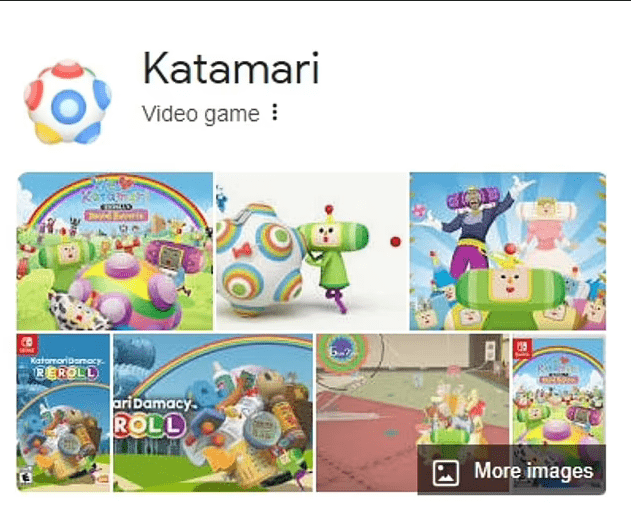
Task: Click the circular size gauge in gameplay screenshot
Action: click(342, 352)
